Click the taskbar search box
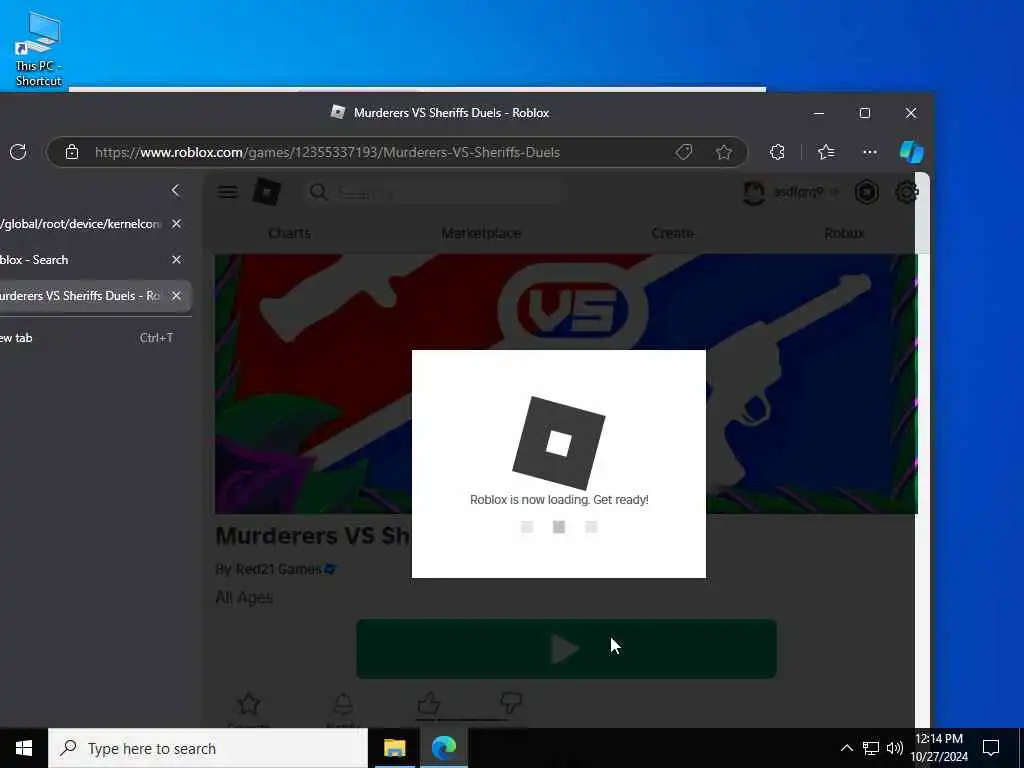The height and width of the screenshot is (768, 1024). pos(208,748)
